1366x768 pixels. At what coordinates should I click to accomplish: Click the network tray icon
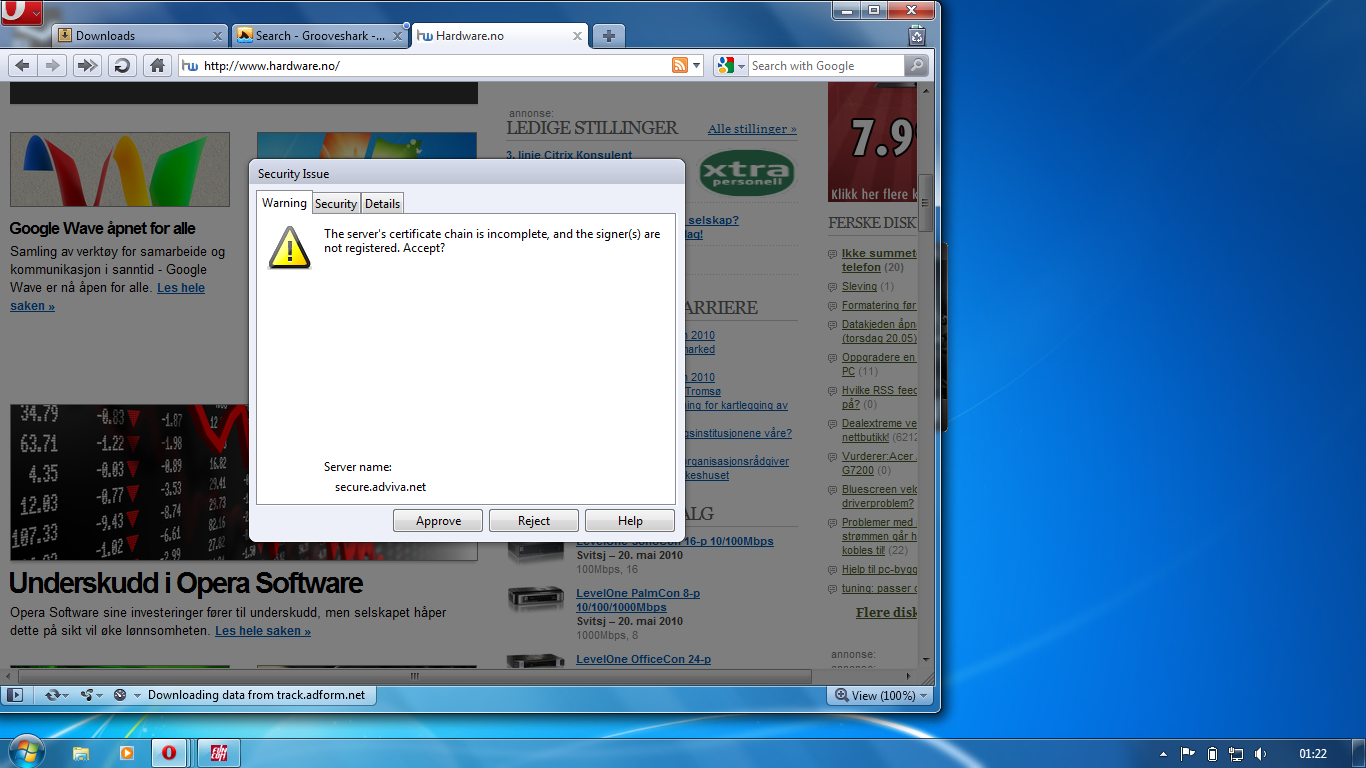[x=1236, y=754]
